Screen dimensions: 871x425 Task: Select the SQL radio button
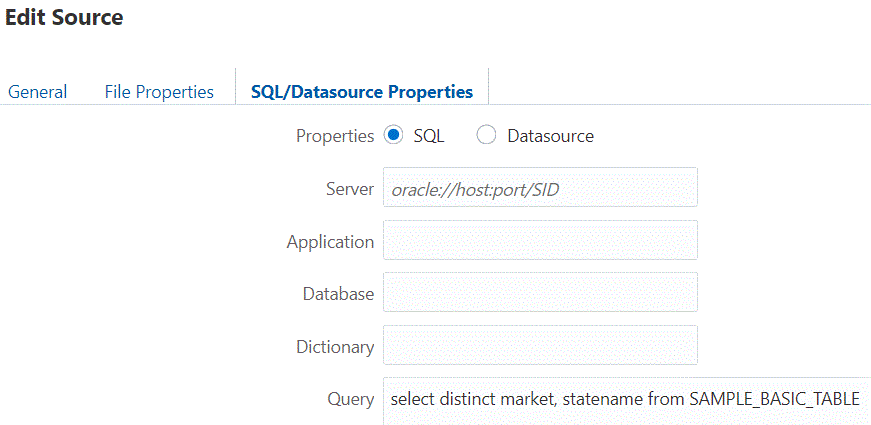coord(393,136)
